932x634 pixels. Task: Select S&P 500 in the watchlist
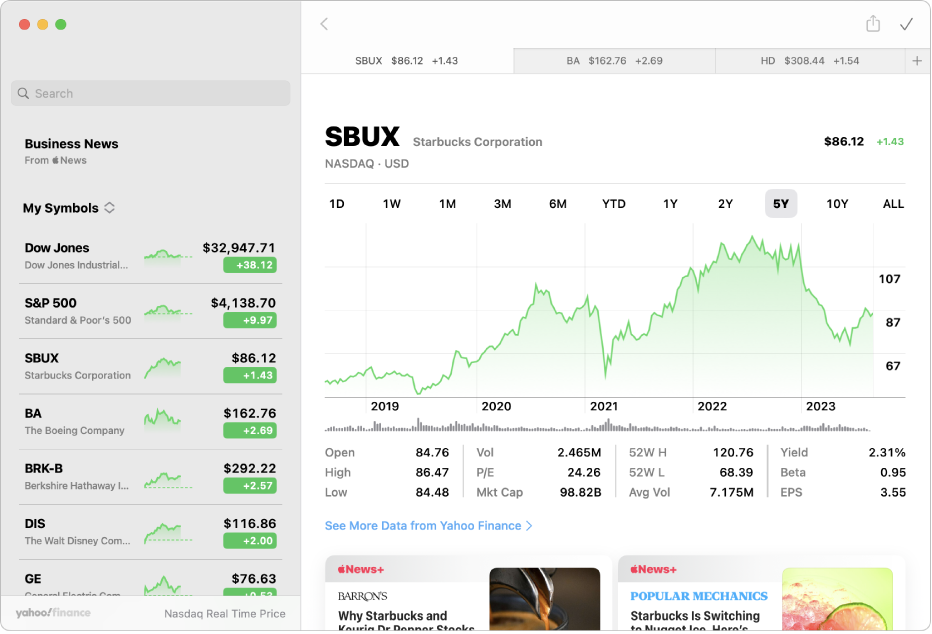tap(150, 311)
